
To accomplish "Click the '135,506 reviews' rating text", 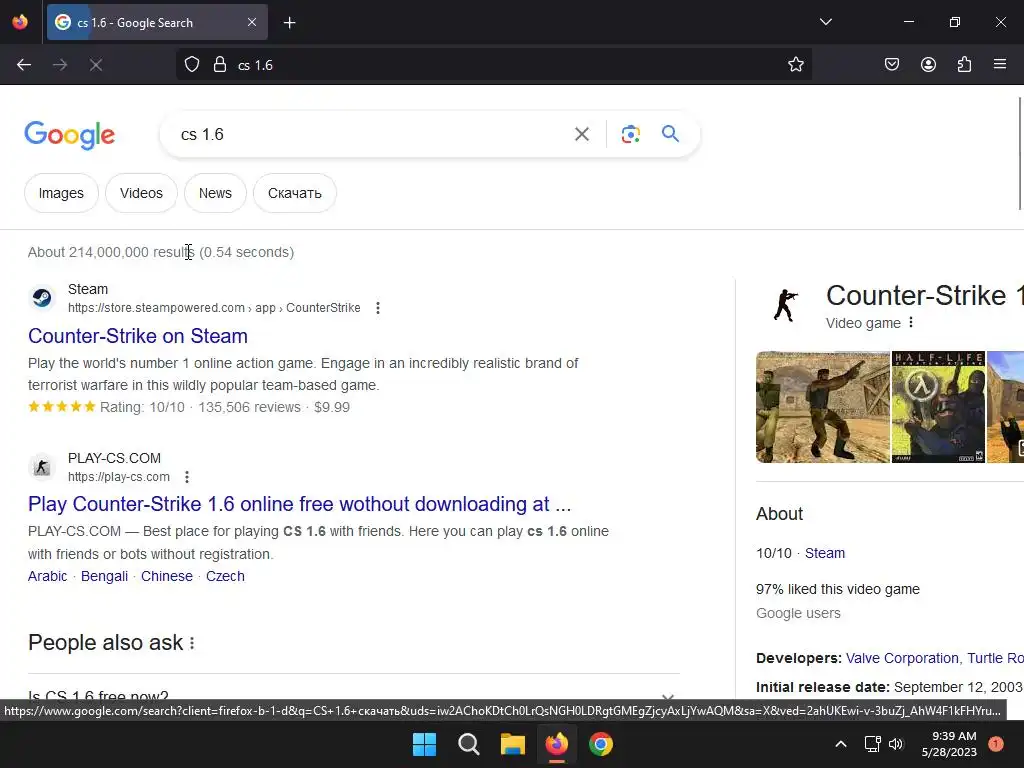I will (x=249, y=407).
